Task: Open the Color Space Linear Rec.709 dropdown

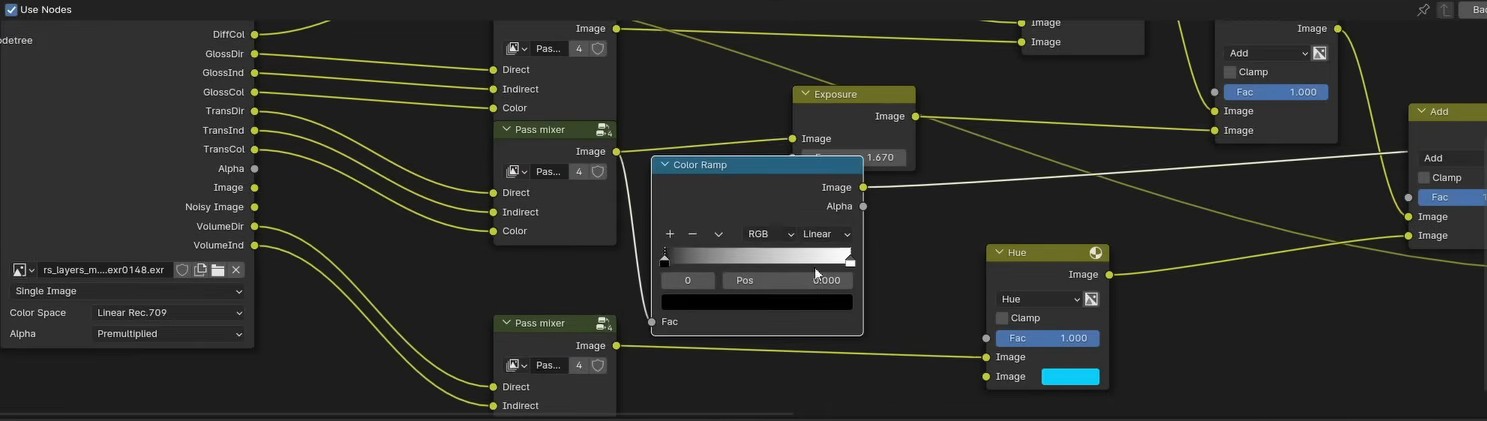Action: 168,313
